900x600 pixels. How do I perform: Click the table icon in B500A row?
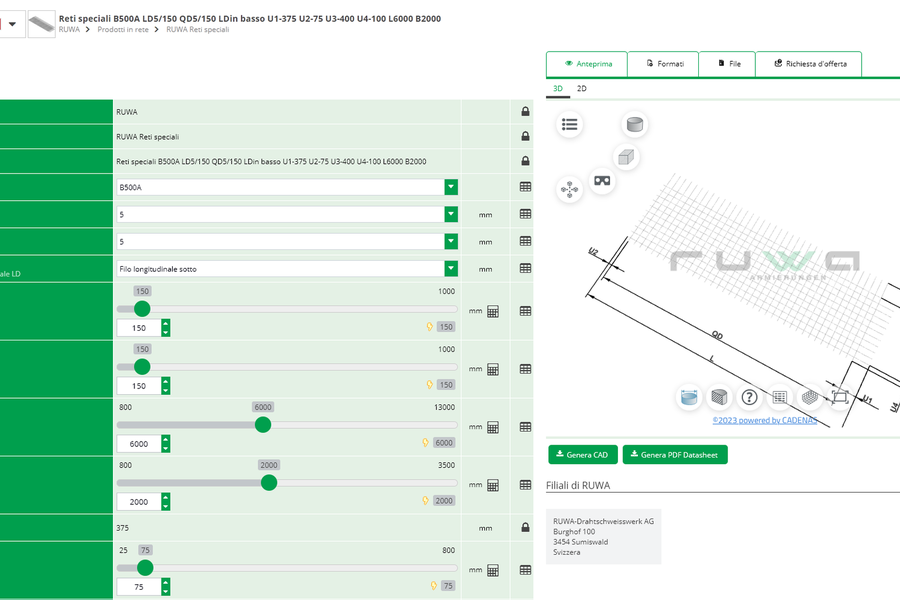(x=525, y=187)
